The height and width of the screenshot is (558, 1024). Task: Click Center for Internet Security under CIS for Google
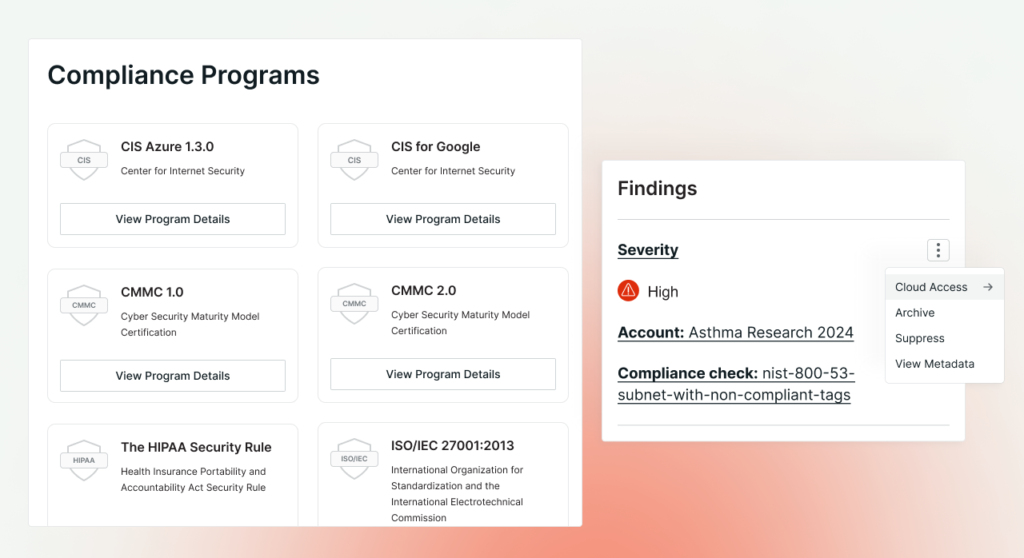(x=453, y=171)
